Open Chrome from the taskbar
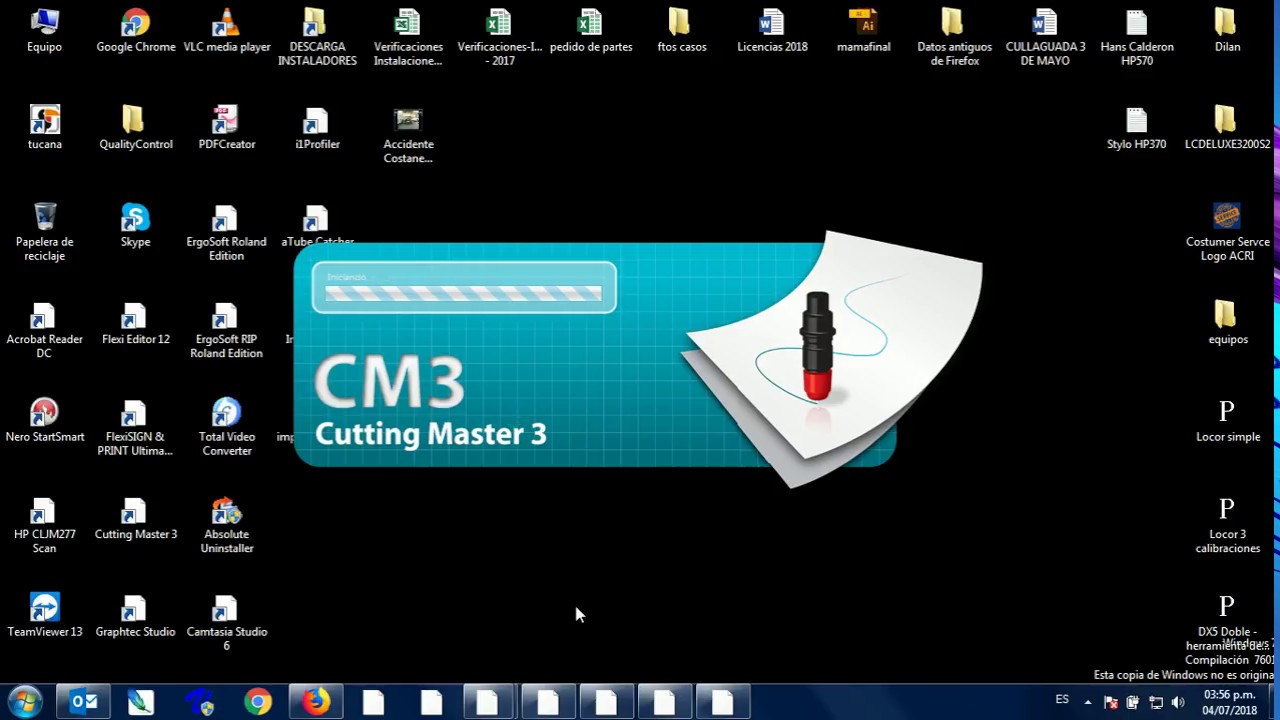Screen dimensions: 1280x720 [258, 702]
